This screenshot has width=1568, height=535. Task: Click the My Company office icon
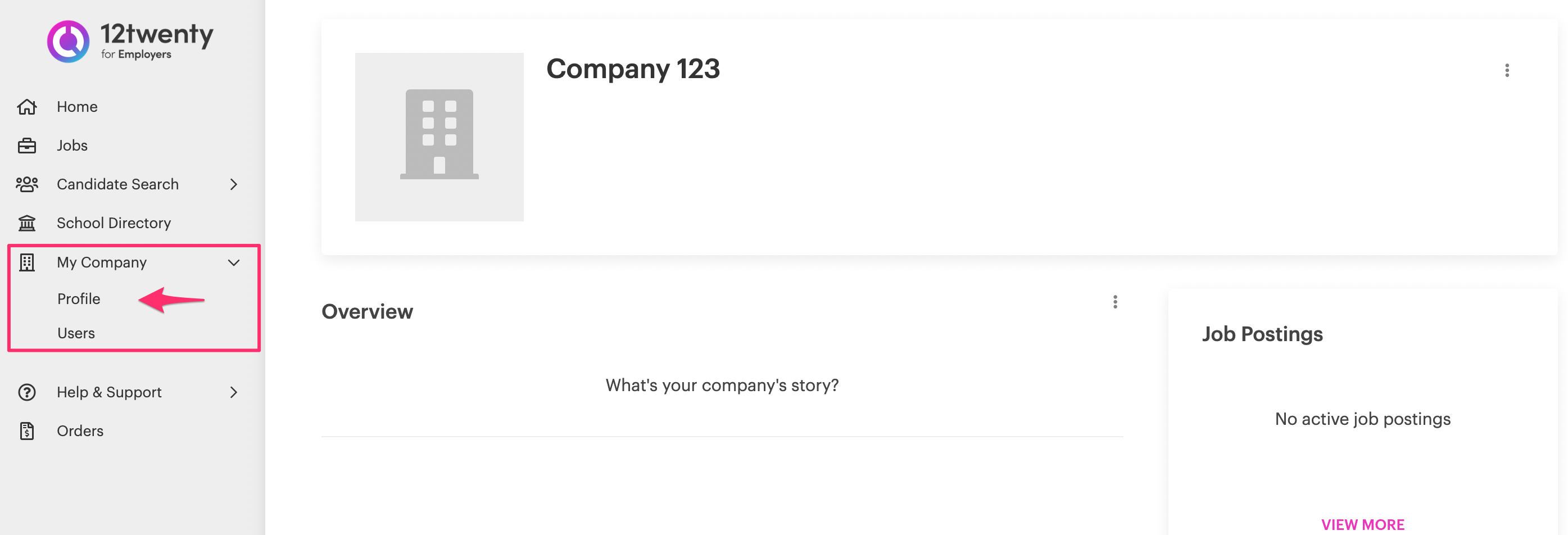coord(27,262)
